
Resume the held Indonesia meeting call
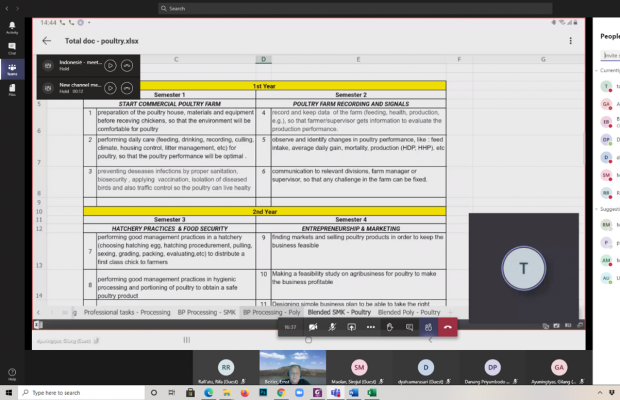click(x=110, y=65)
